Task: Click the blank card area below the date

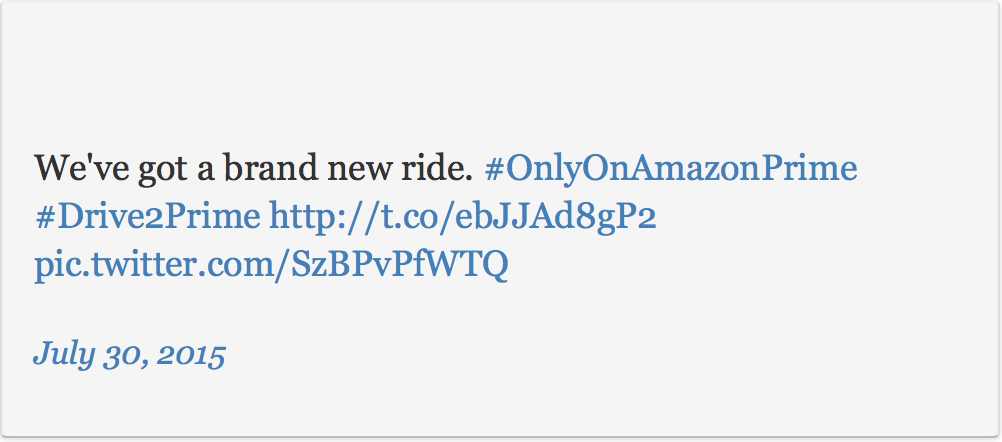Action: click(500, 405)
